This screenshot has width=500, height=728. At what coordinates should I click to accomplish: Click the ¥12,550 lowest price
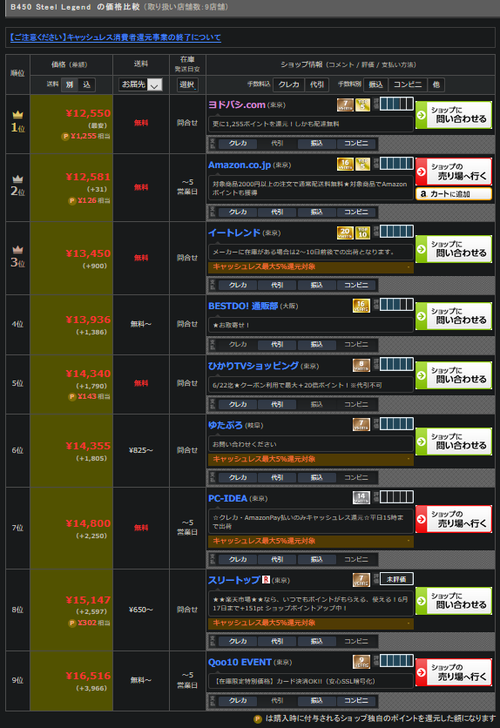coord(88,113)
